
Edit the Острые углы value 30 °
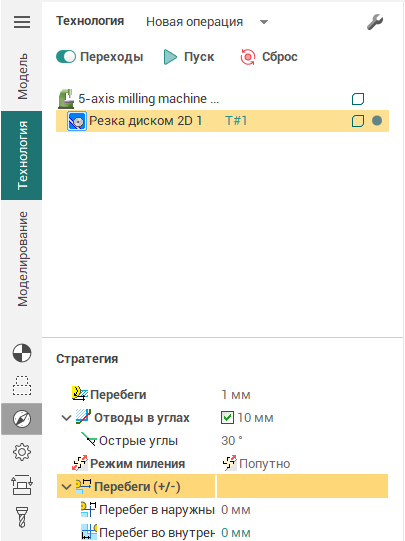(232, 441)
